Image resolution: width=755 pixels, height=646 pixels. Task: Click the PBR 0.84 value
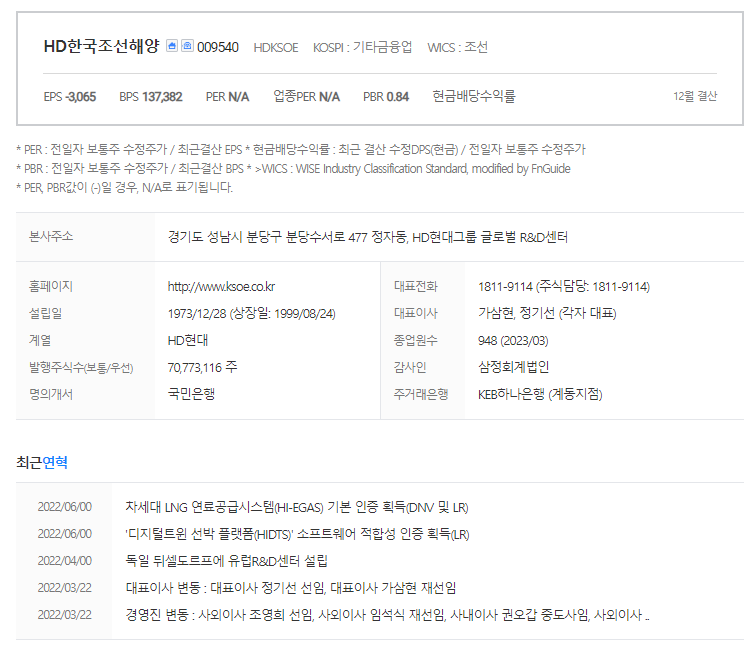coord(386,97)
